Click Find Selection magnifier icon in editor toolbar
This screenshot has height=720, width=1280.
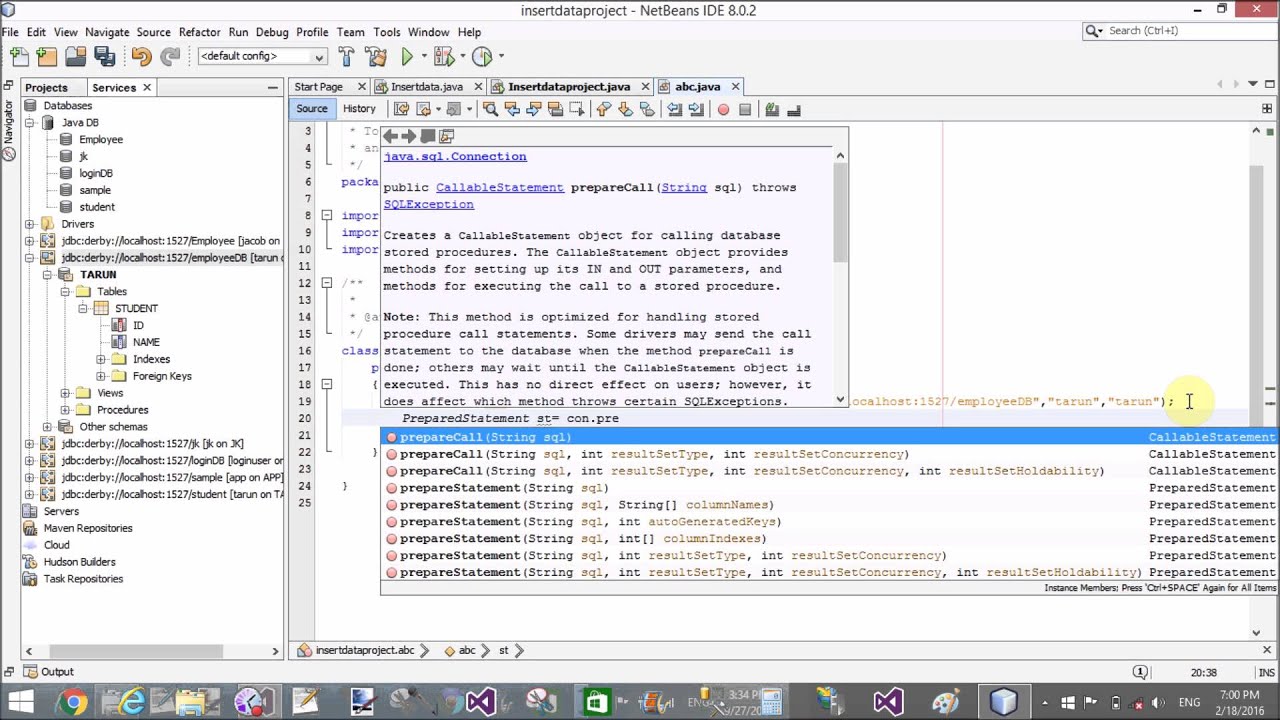tap(490, 109)
